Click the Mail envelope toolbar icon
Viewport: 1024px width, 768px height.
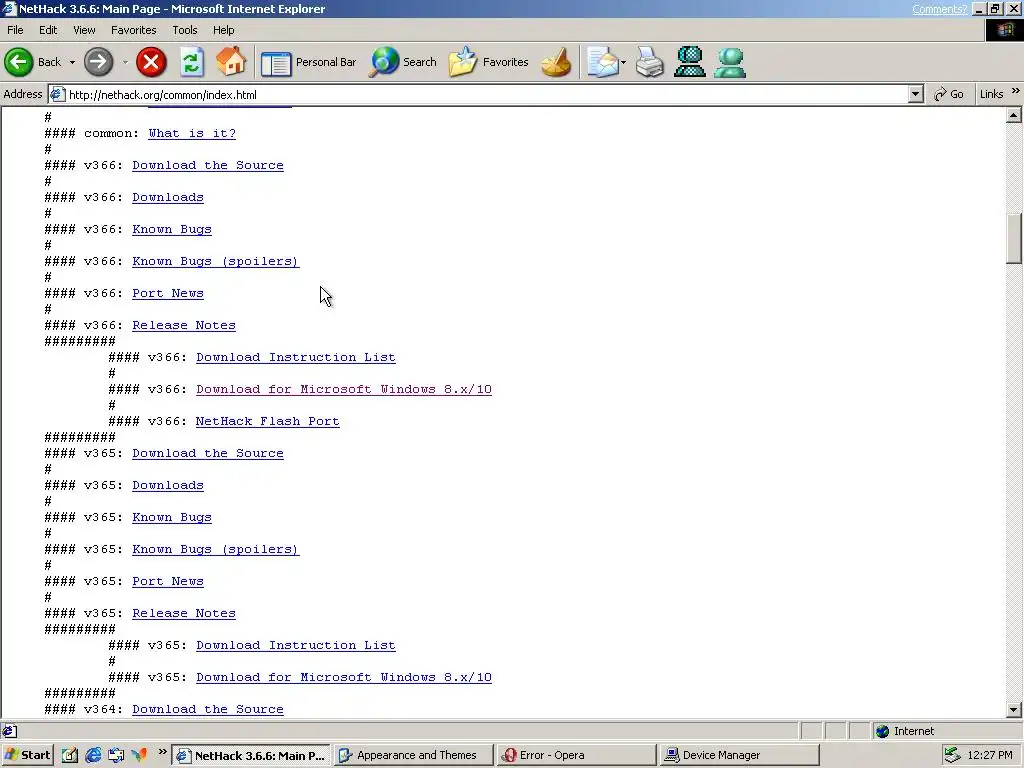click(x=601, y=62)
